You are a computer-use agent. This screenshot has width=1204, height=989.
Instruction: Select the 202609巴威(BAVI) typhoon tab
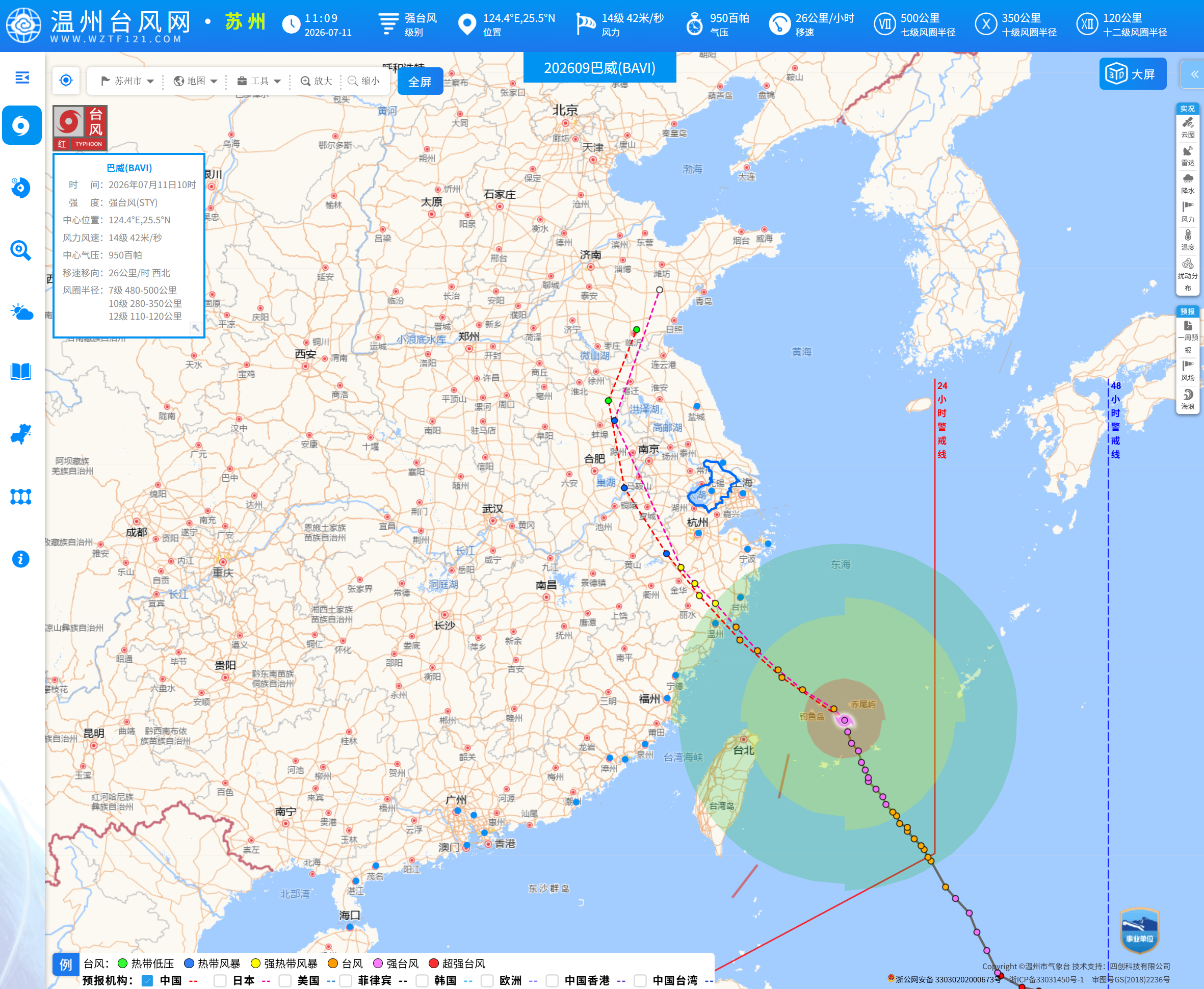pos(600,68)
